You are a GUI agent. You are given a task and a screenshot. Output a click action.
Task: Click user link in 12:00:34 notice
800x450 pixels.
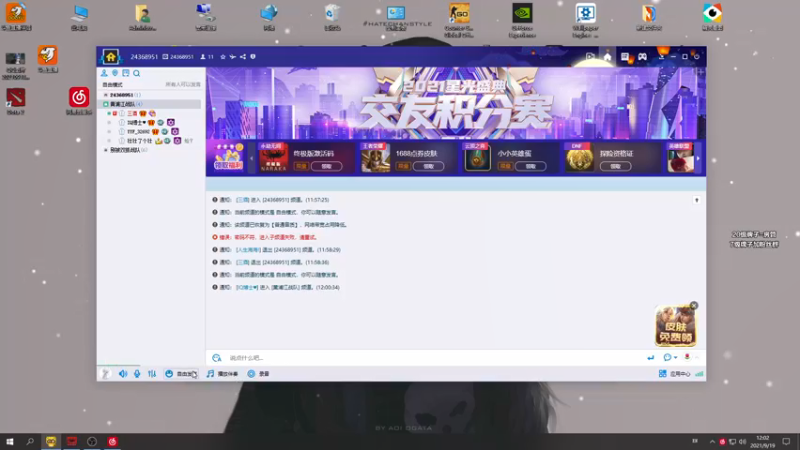tap(247, 287)
